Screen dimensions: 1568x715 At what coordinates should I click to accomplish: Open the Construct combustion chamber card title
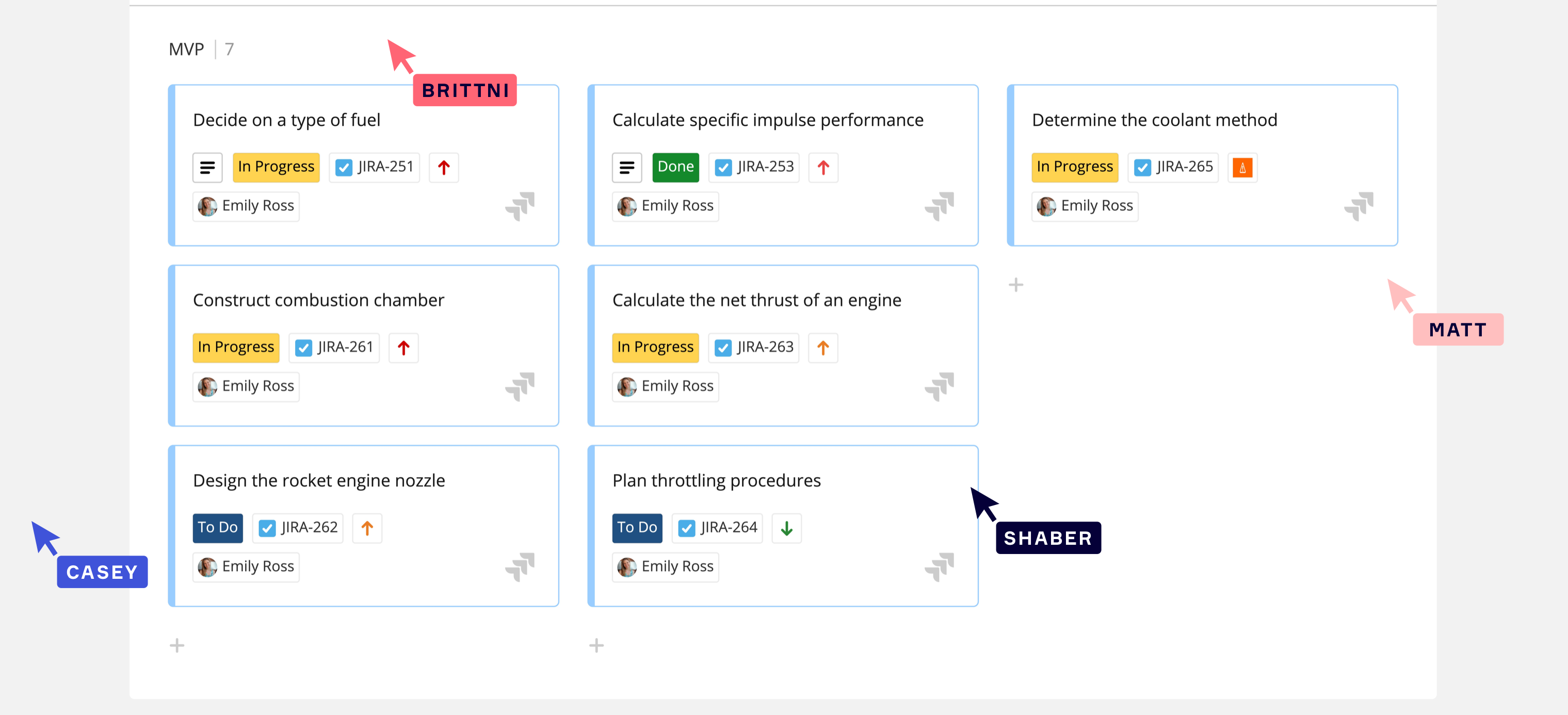point(318,300)
